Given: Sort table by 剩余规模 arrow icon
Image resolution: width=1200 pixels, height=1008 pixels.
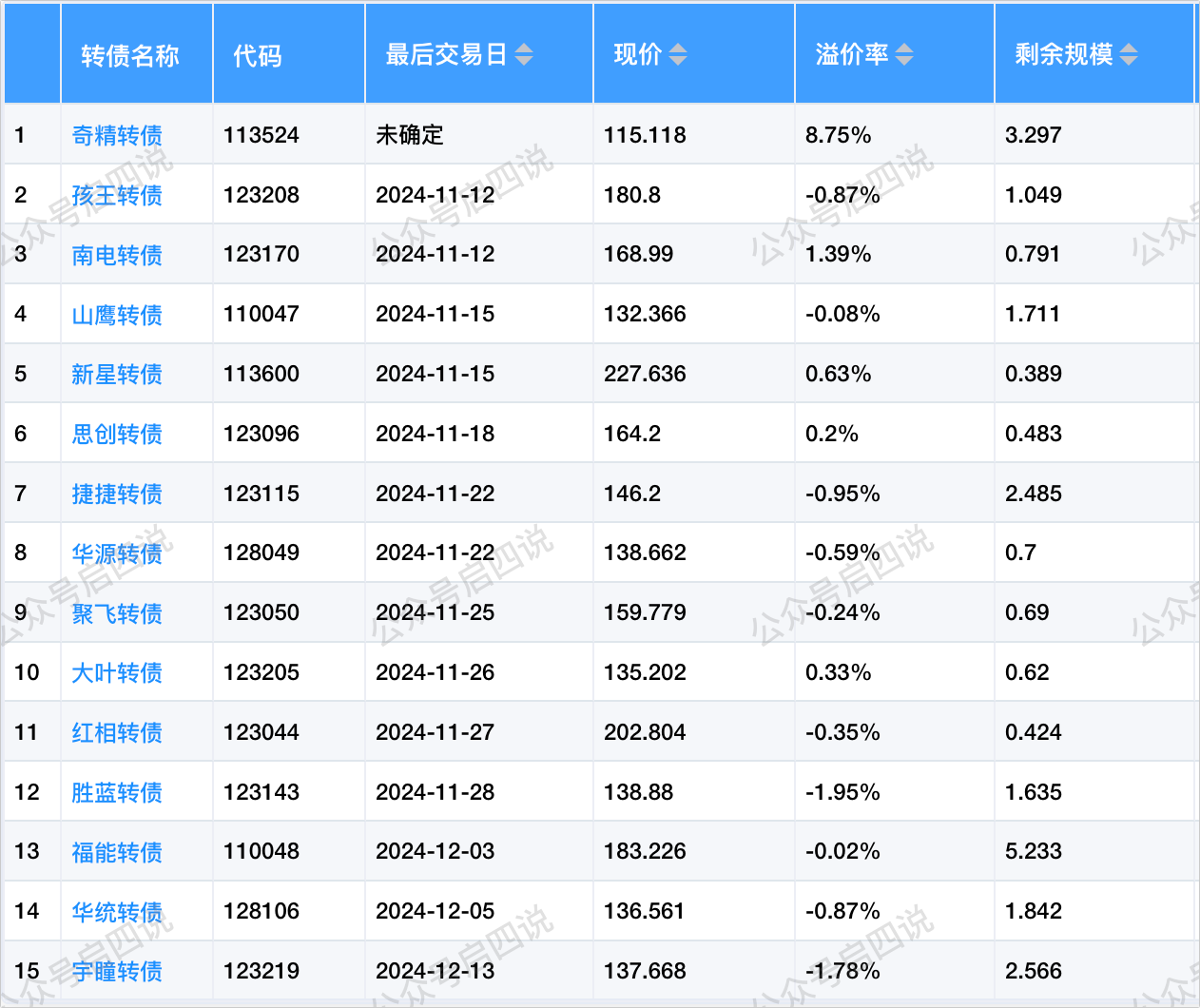Looking at the screenshot, I should click(x=1128, y=55).
